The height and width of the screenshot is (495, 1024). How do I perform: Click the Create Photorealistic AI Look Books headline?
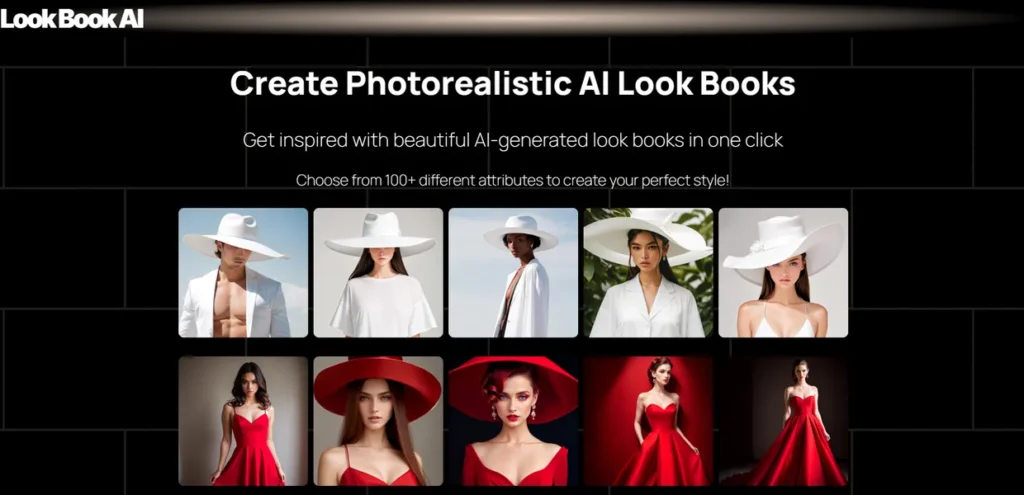pyautogui.click(x=512, y=84)
